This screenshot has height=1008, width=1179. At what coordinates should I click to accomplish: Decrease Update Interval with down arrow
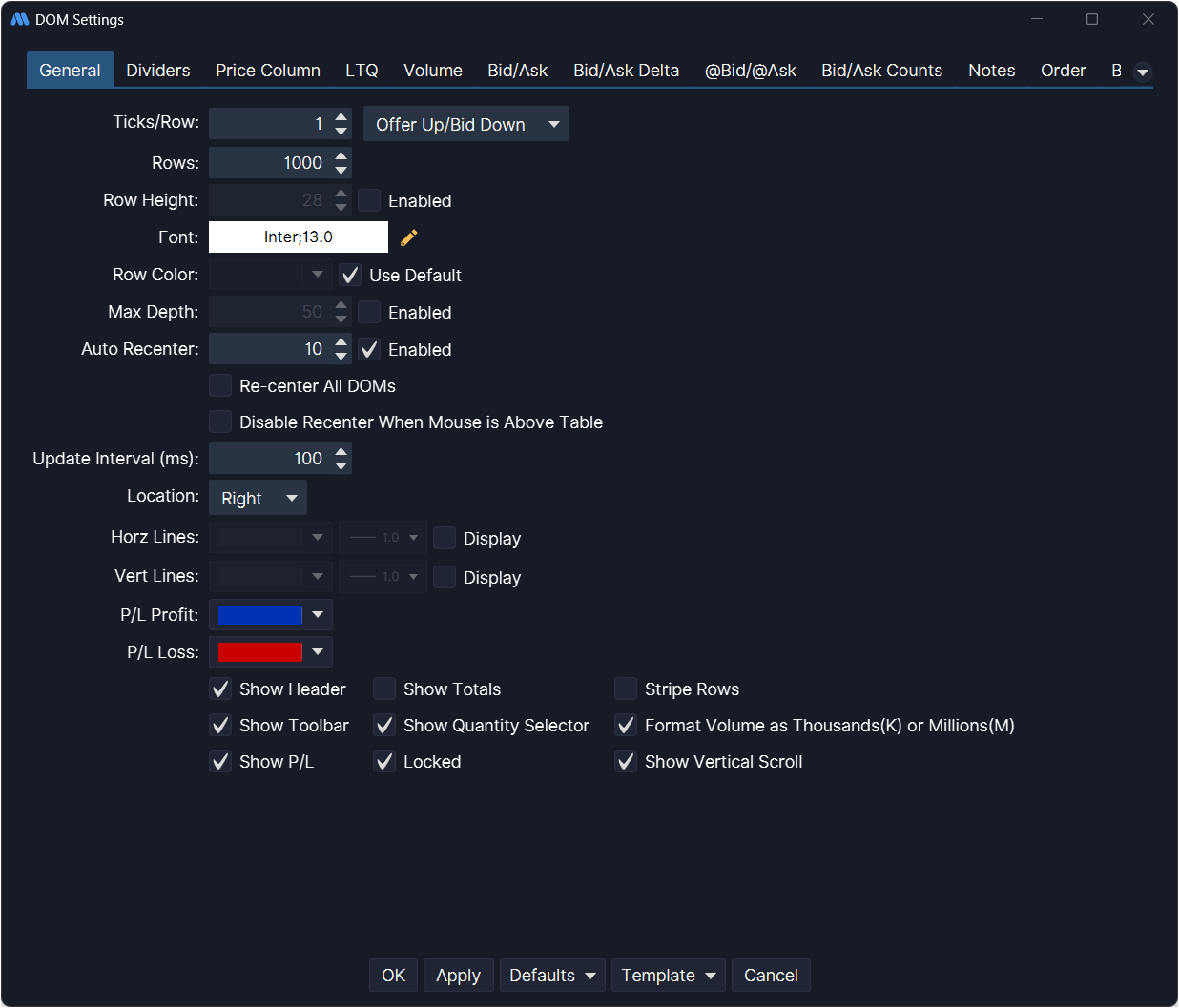tap(341, 466)
